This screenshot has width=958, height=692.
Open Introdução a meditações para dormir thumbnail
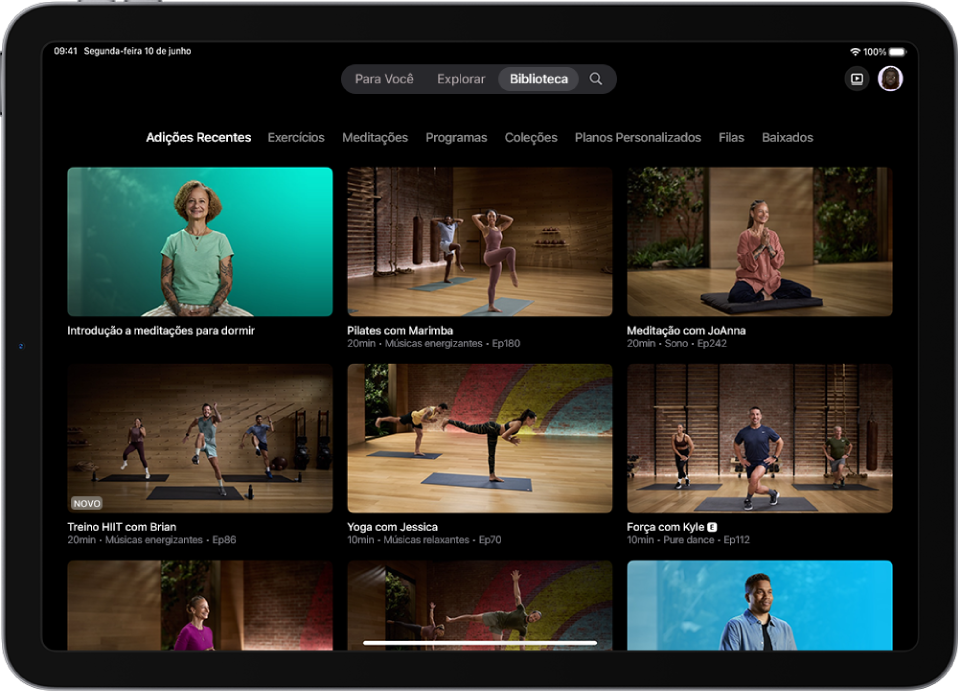[x=200, y=242]
